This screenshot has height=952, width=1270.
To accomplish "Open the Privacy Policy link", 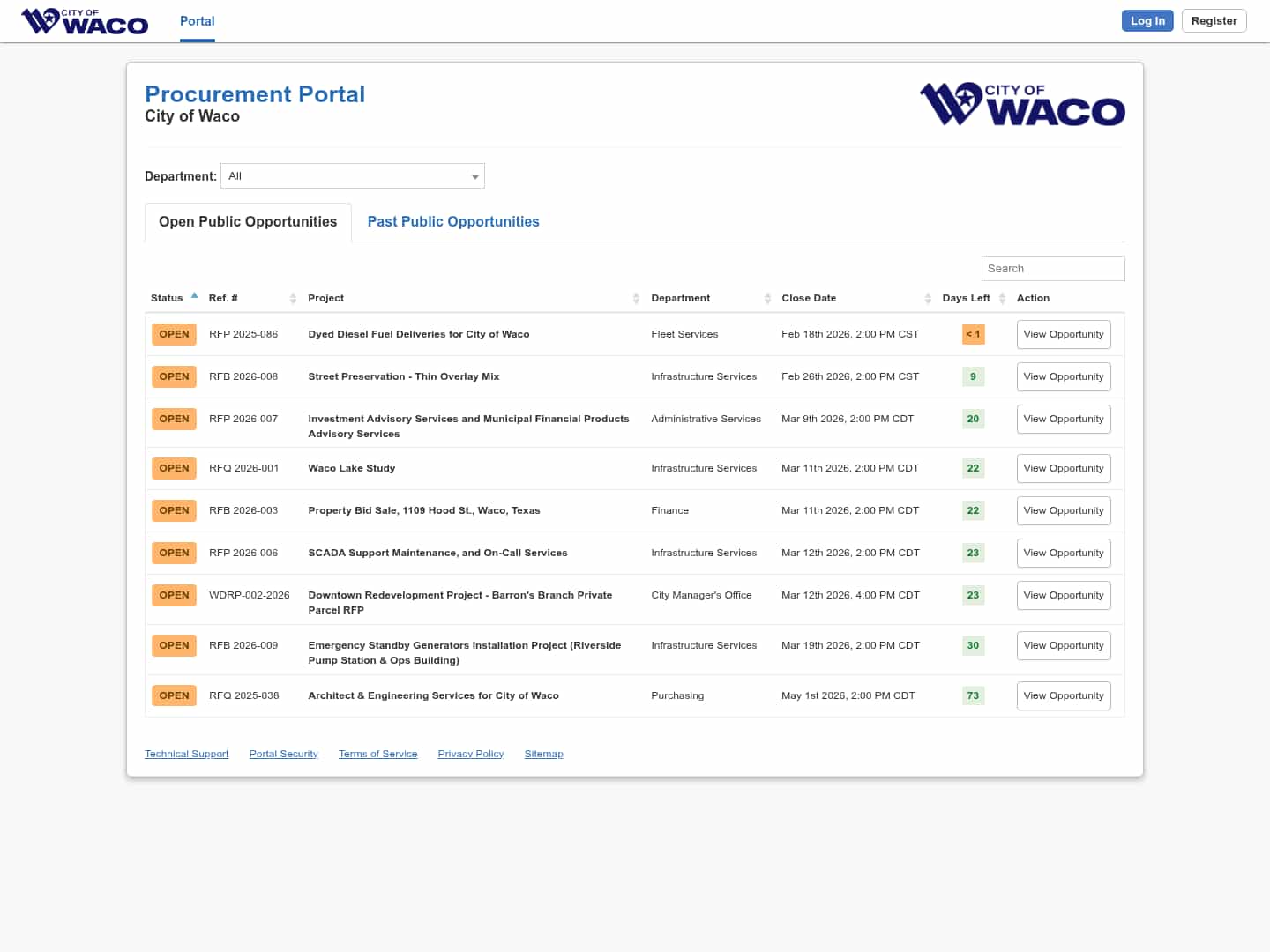I will point(471,755).
